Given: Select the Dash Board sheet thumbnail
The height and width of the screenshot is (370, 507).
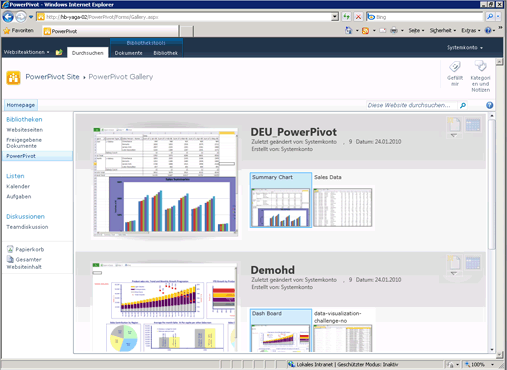Looking at the screenshot, I should tap(281, 330).
